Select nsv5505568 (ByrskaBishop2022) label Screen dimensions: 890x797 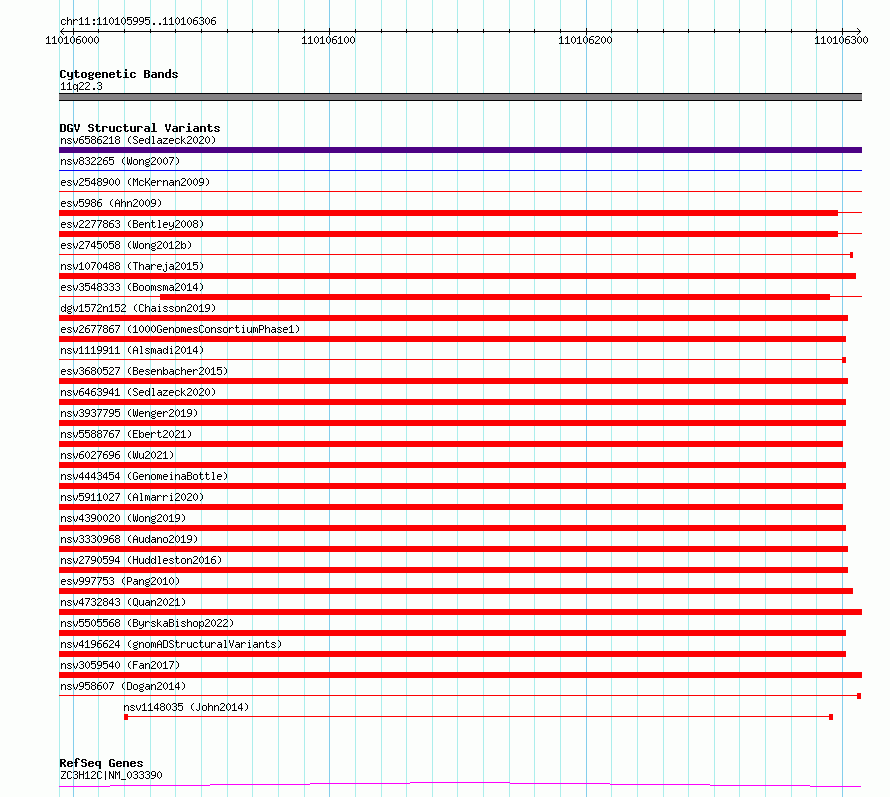tap(147, 623)
